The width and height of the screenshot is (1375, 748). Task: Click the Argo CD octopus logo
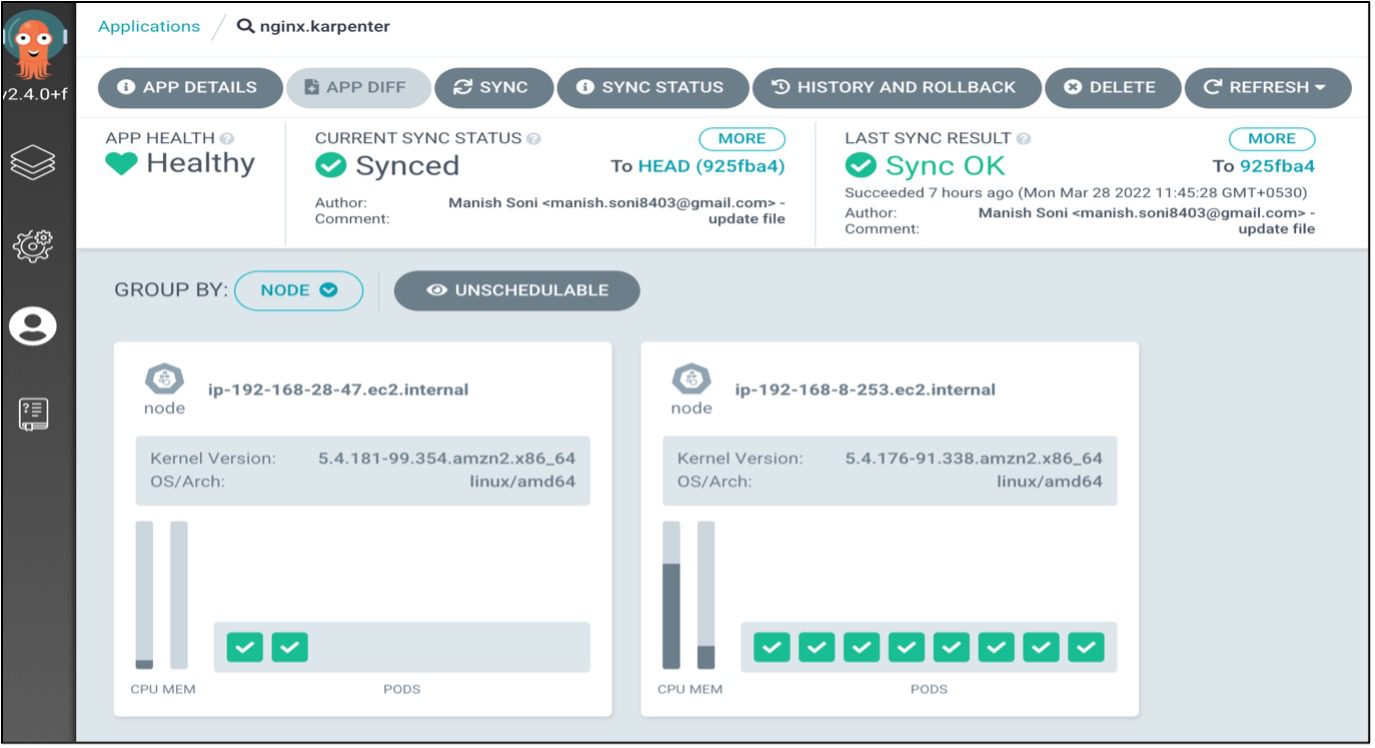pos(36,43)
